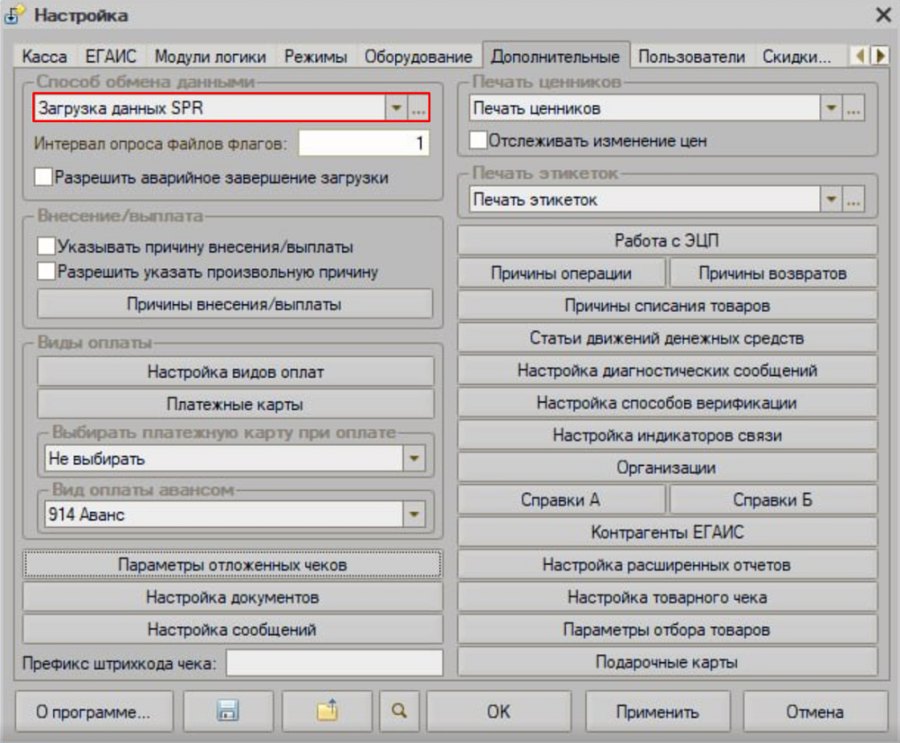Click the OK button

pos(498,711)
